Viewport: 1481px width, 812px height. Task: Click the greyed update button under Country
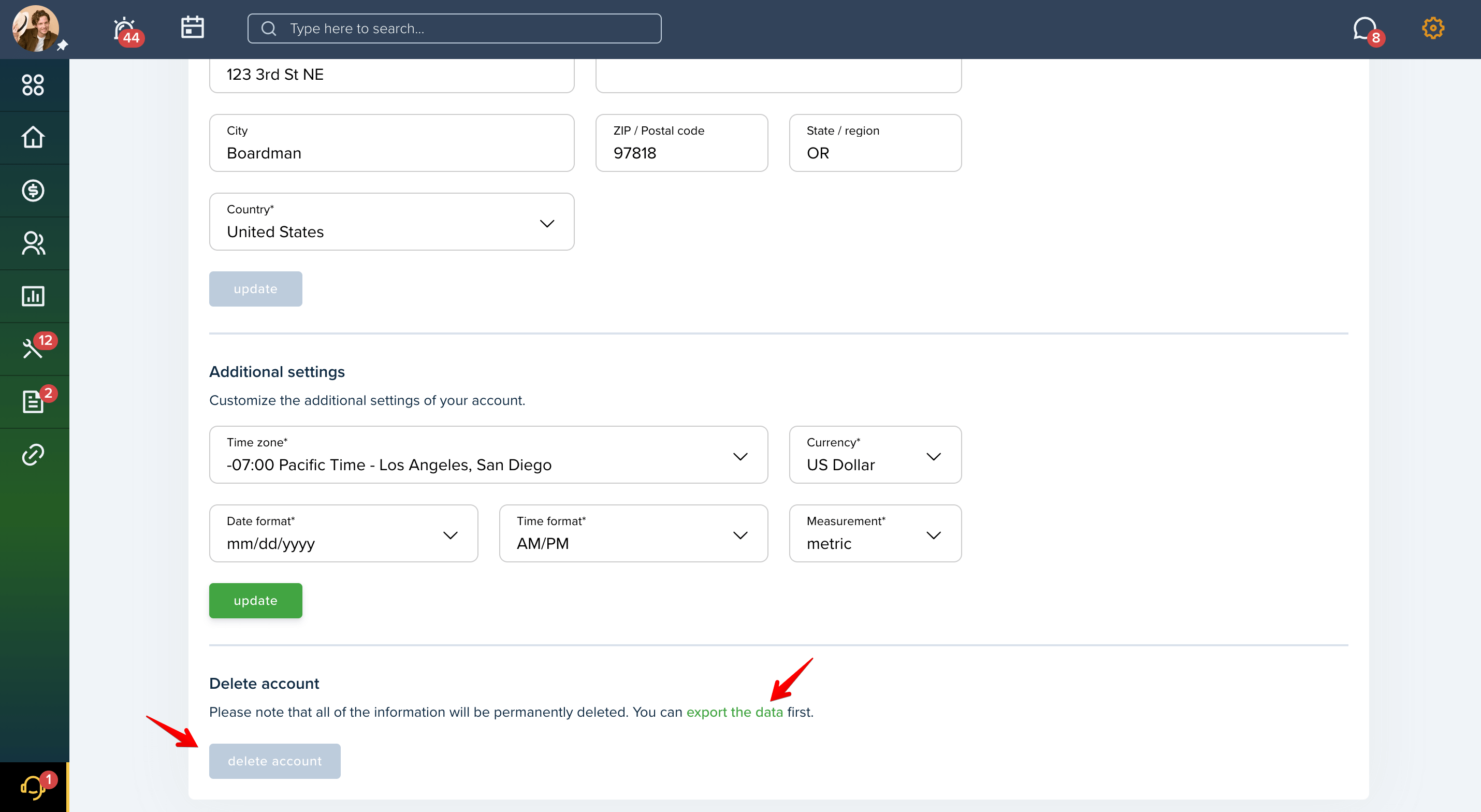(255, 288)
